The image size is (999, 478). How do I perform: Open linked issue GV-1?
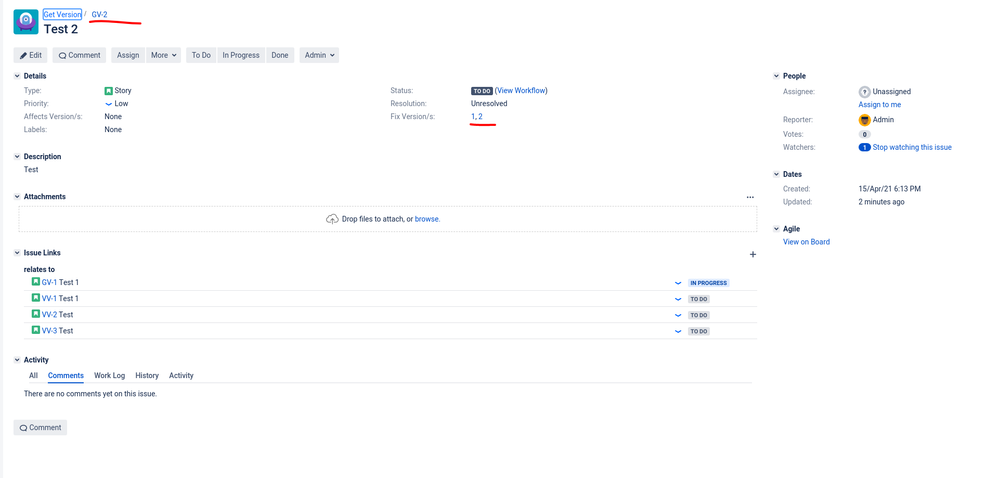(49, 282)
